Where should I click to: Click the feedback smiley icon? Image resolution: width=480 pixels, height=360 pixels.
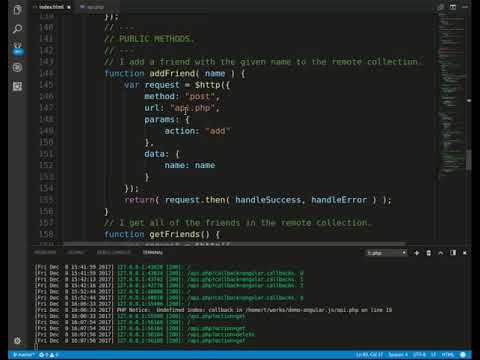(463, 355)
